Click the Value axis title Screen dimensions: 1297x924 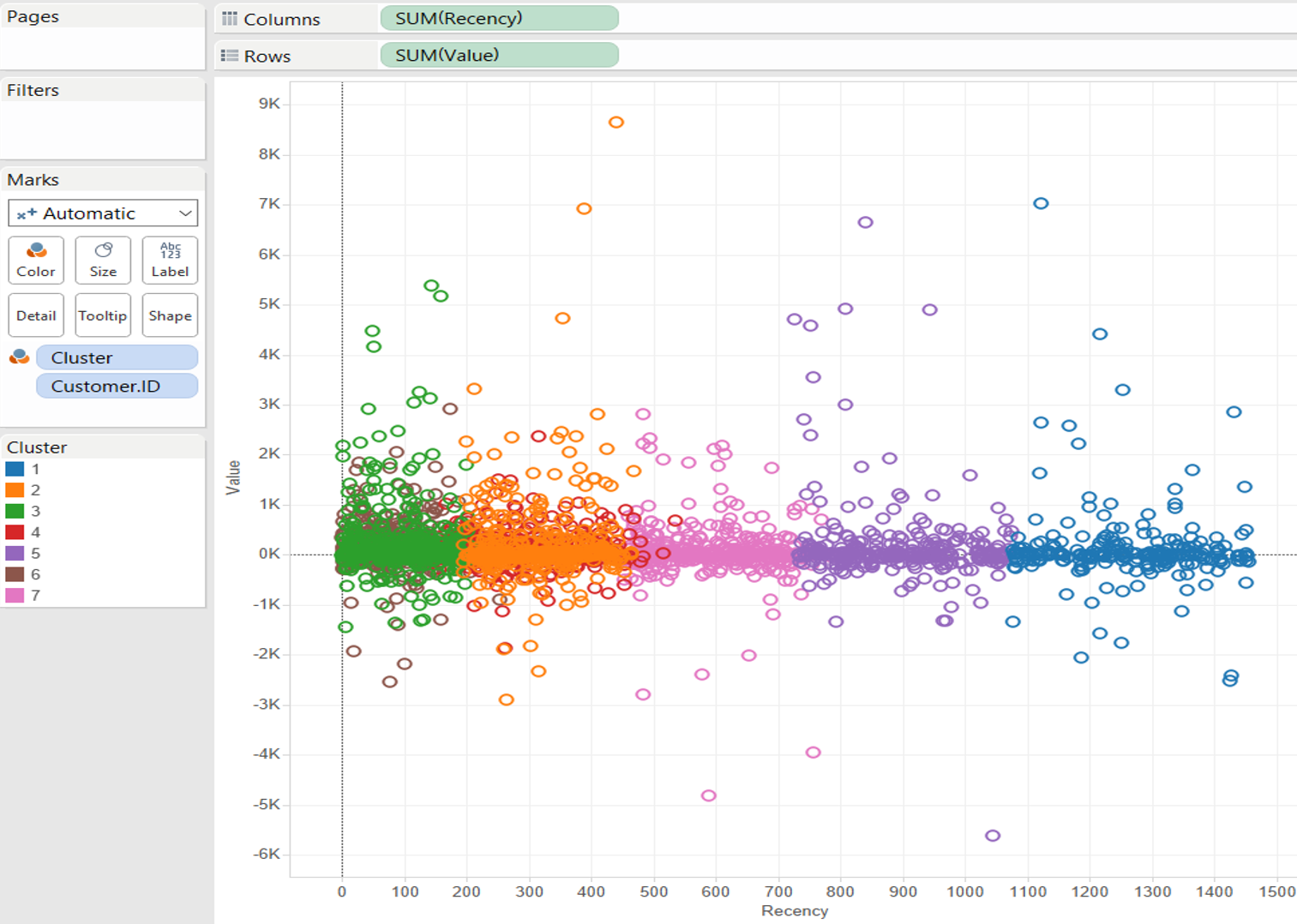coord(232,477)
